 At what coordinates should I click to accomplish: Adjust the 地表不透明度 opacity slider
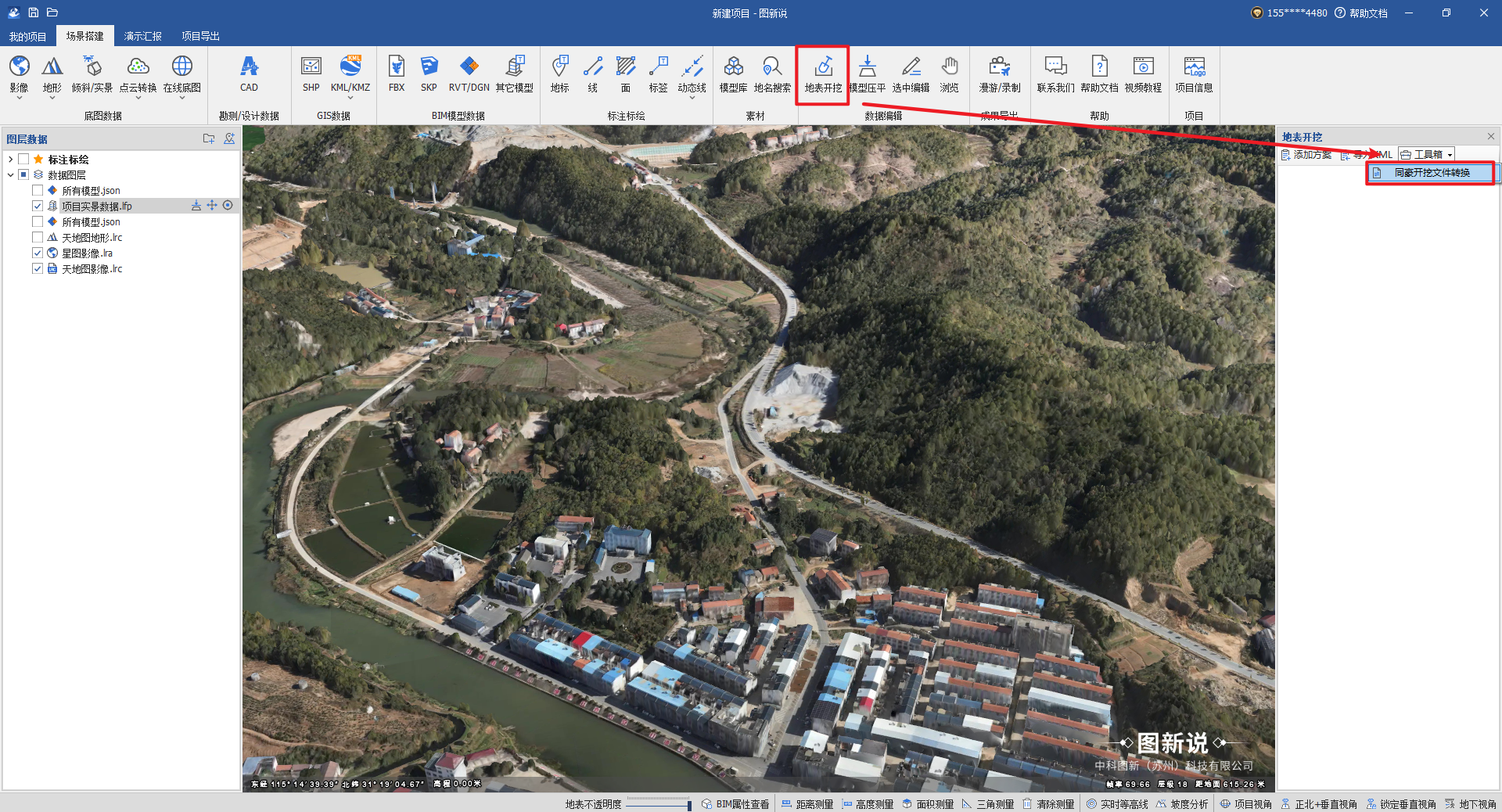pyautogui.click(x=658, y=804)
